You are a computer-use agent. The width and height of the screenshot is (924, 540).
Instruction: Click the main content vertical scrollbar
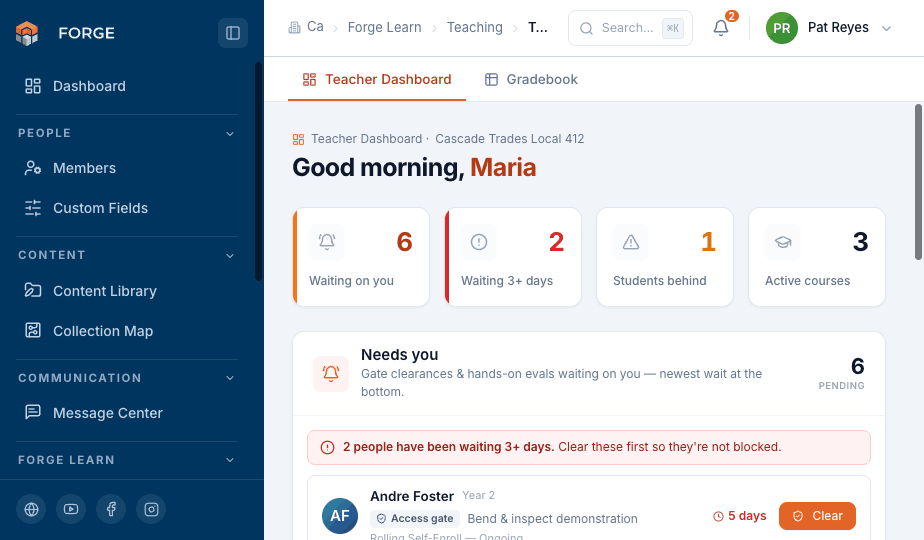pos(918,182)
